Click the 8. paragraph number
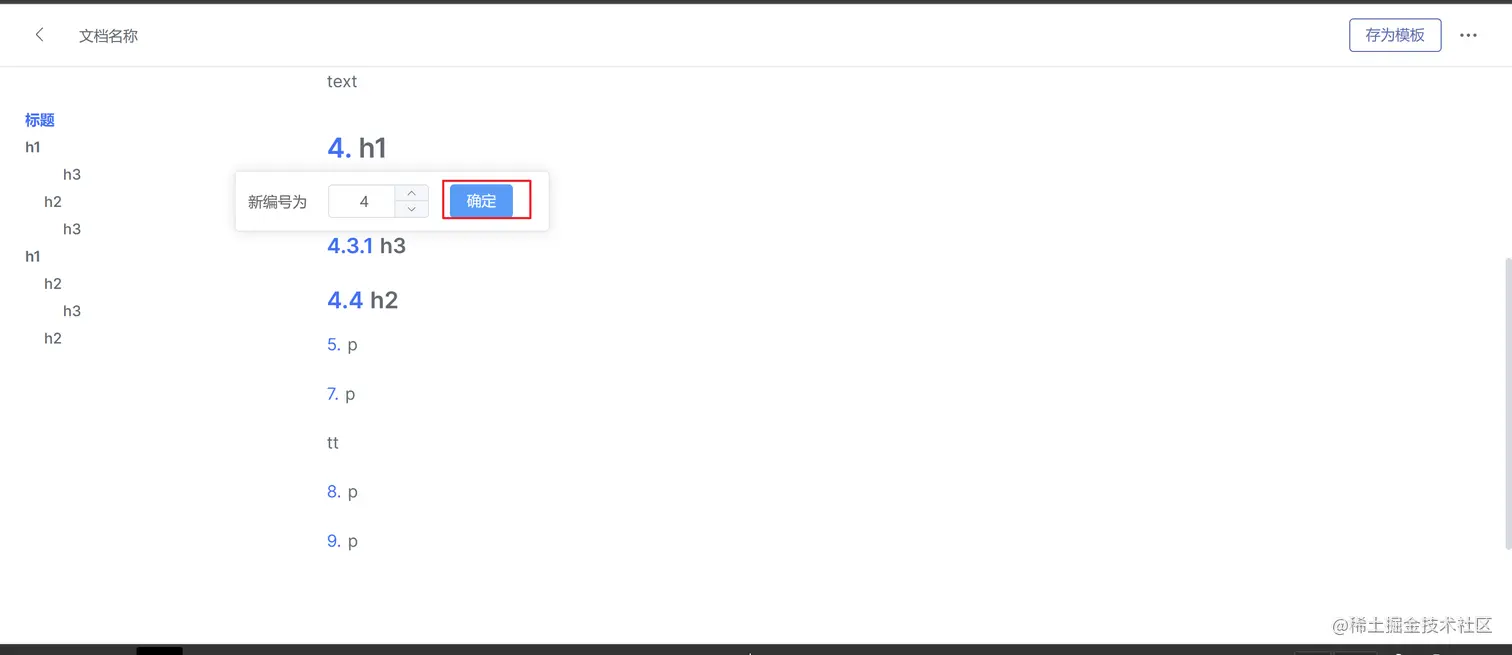This screenshot has width=1512, height=655. 334,492
